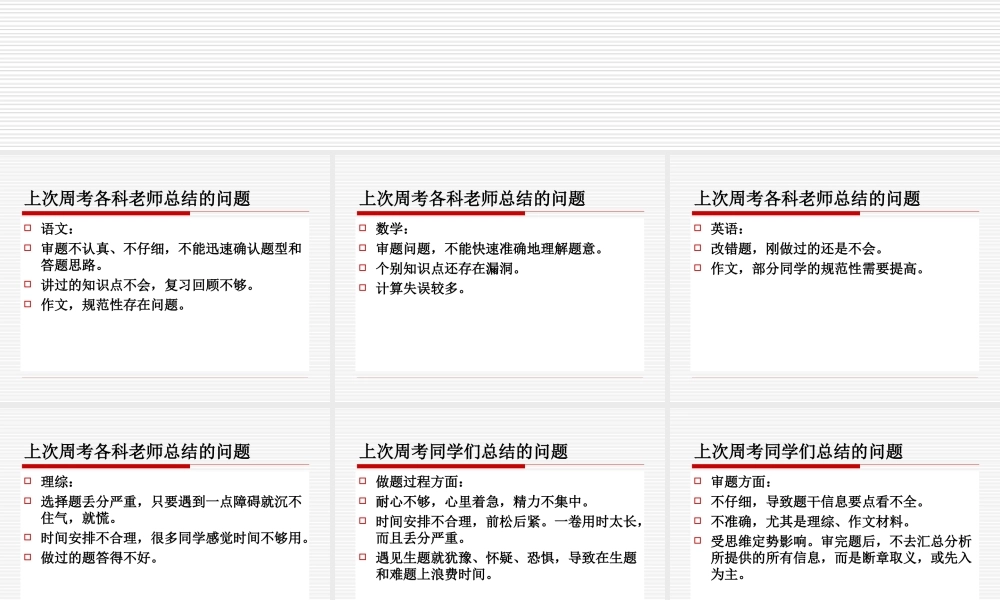1000x600 pixels.
Task: Select the bullet text 理综：
Action: pyautogui.click(x=58, y=482)
